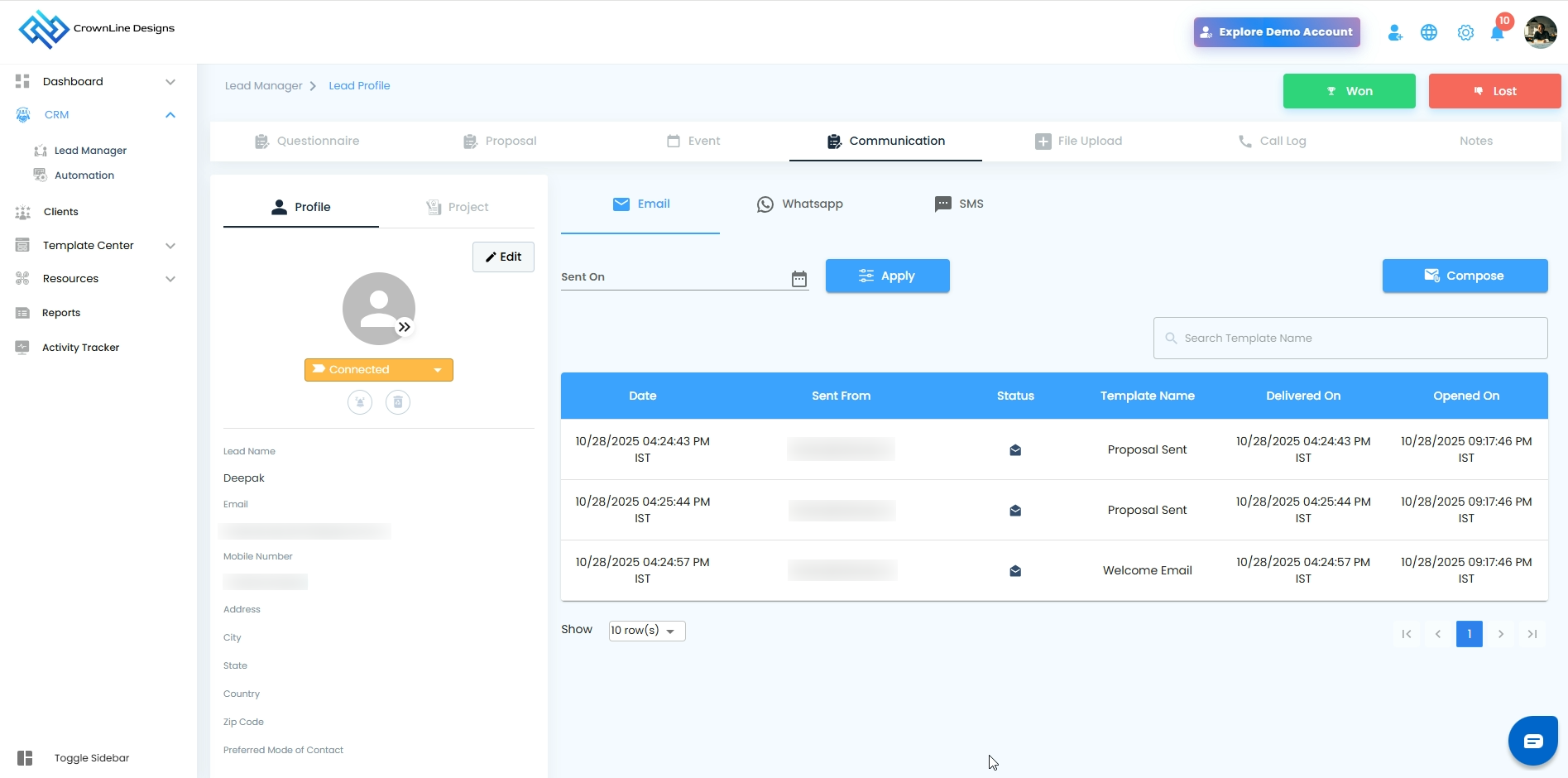Click the calendar icon for Sent On

tap(799, 278)
